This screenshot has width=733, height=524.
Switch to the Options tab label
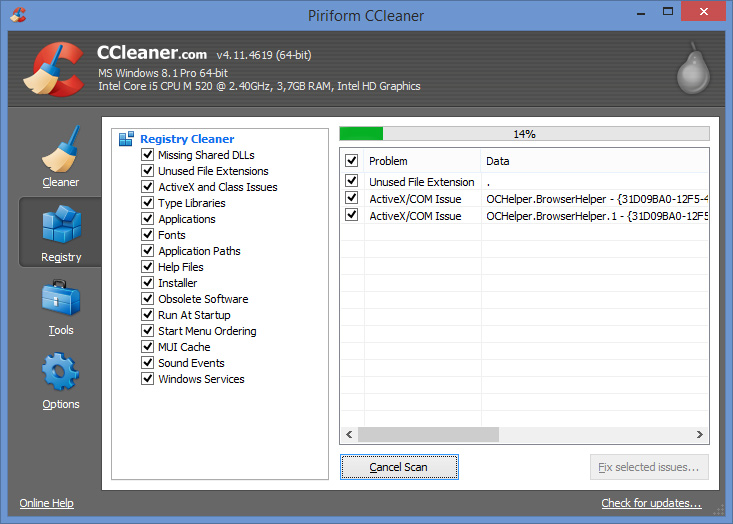(61, 404)
